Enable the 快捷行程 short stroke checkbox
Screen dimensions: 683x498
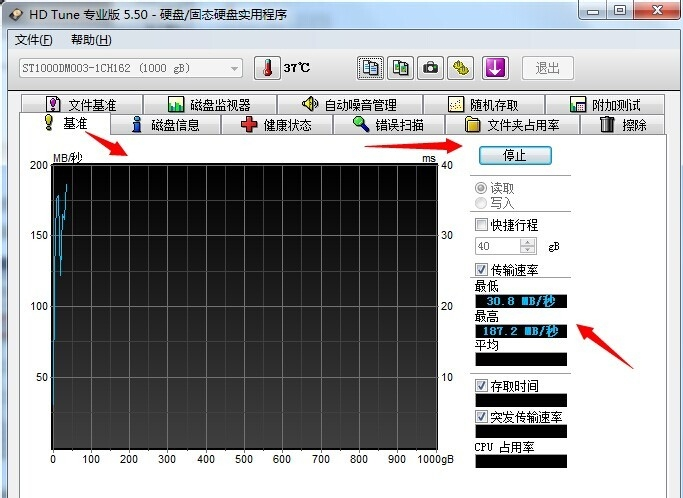tap(482, 224)
